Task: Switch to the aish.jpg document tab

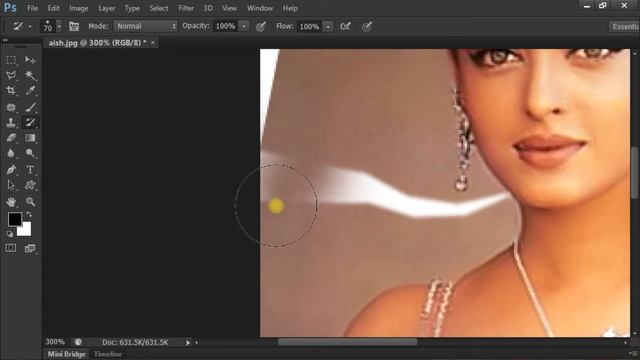Action: pyautogui.click(x=97, y=42)
